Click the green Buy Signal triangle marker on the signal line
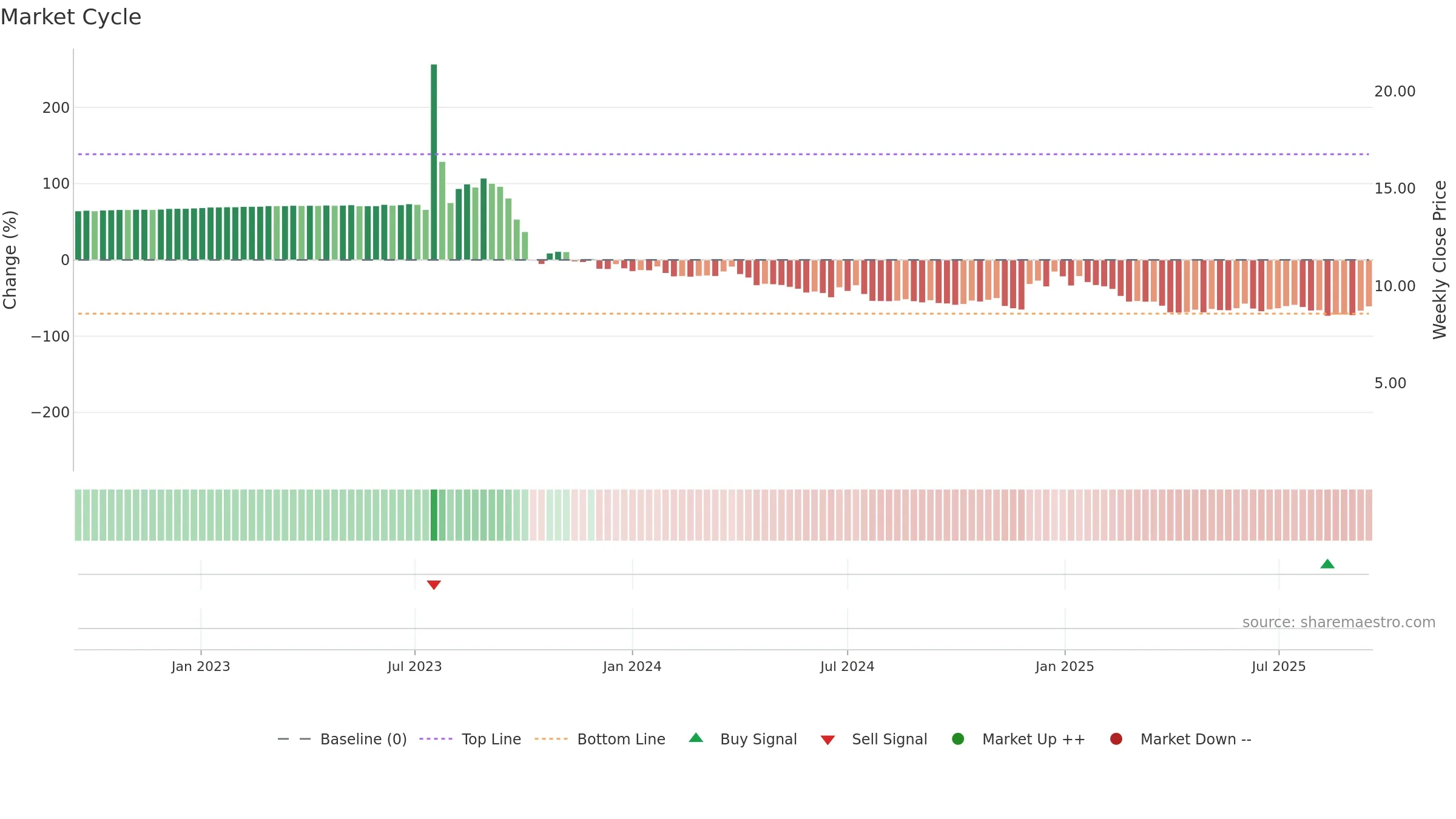The image size is (1456, 819). click(x=1327, y=564)
